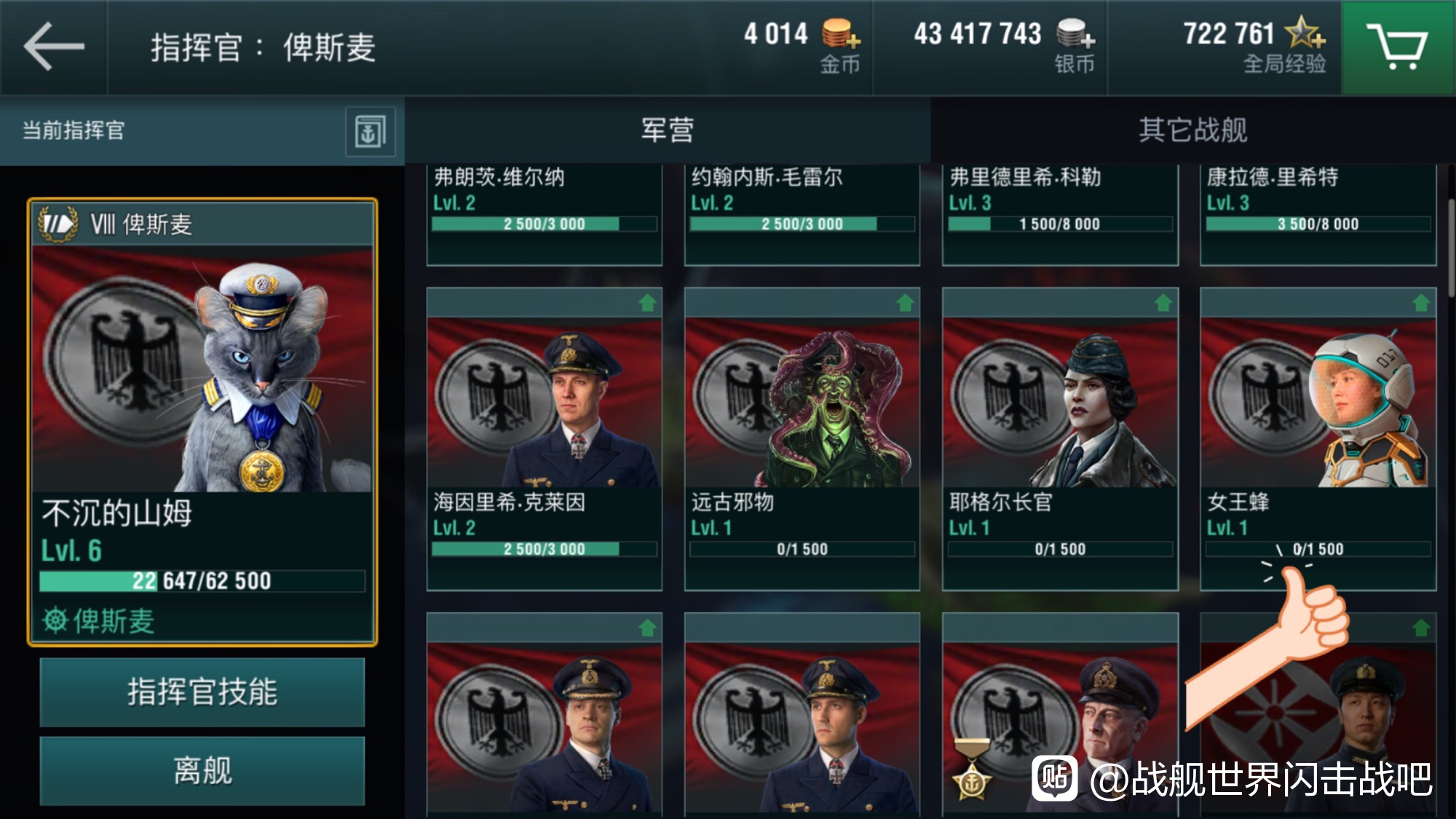Convert global experience (全局经验) star icon
This screenshot has width=1456, height=819.
[x=1305, y=33]
